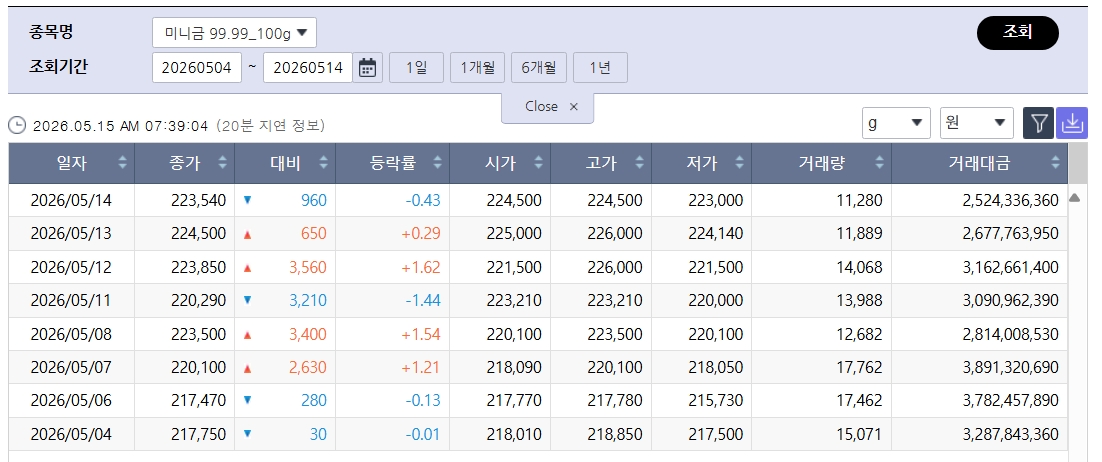Click the 조회 search button
This screenshot has height=462, width=1102.
pos(1018,33)
